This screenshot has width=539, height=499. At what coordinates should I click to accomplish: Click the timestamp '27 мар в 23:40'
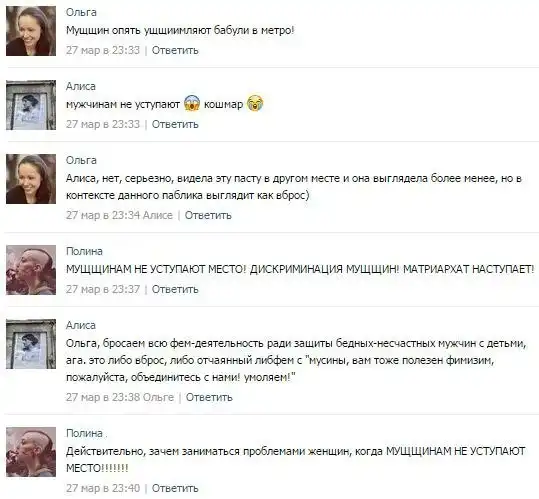click(x=103, y=488)
